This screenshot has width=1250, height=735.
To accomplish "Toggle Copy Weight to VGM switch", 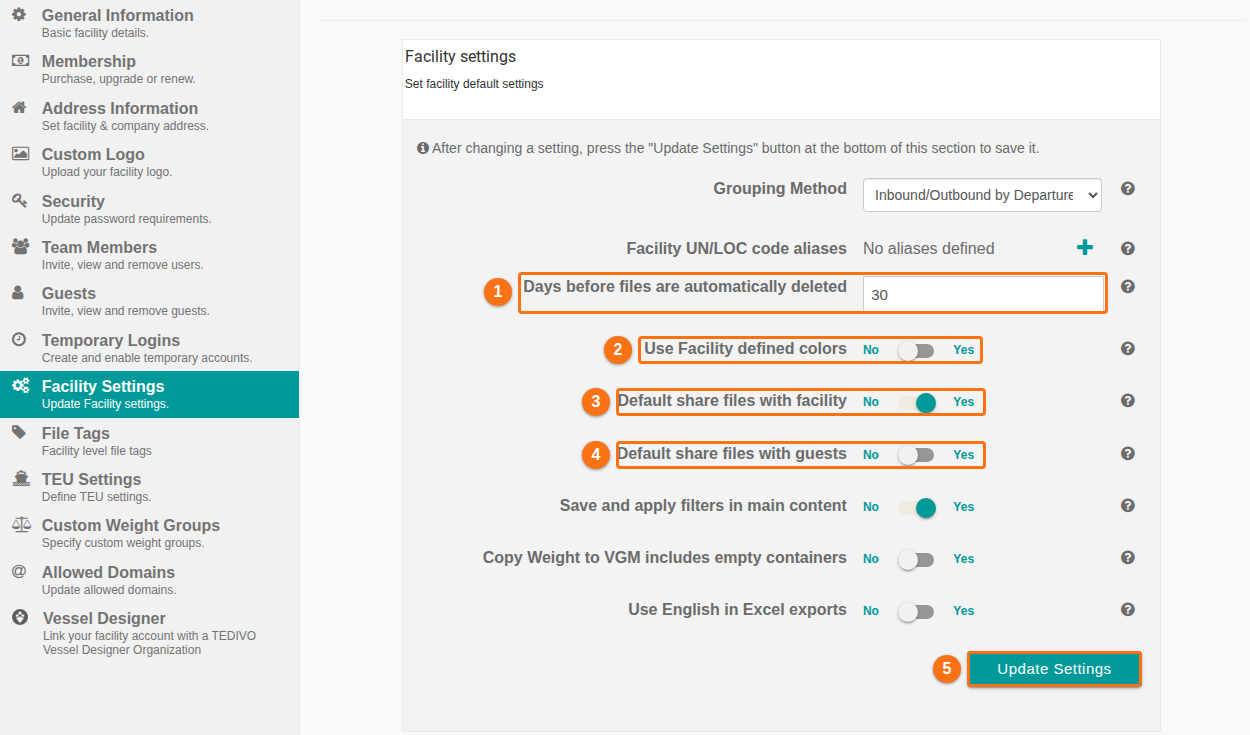I will 916,559.
